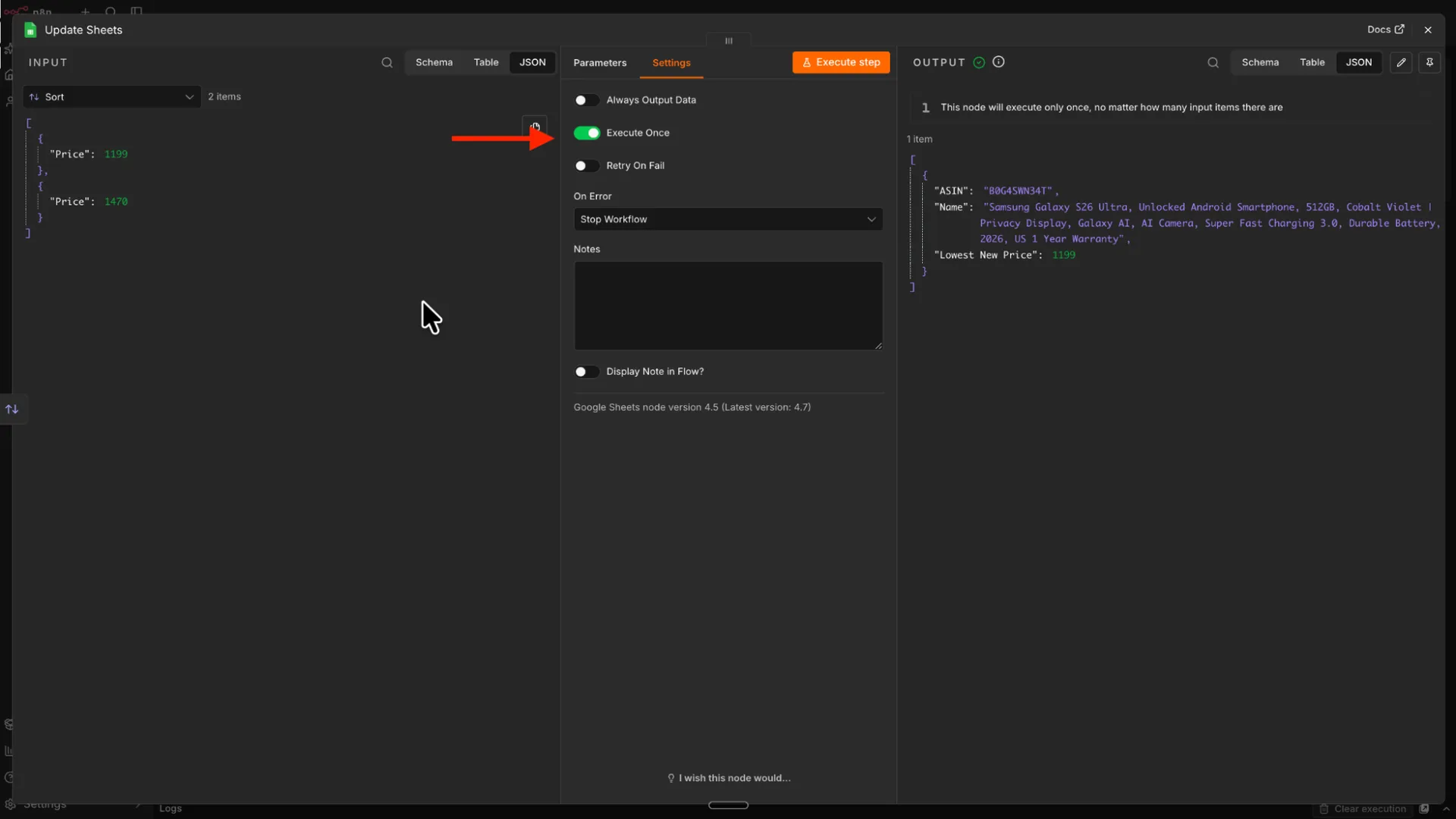1456x819 pixels.
Task: Click the drag handle above Parameters panel
Action: point(729,41)
